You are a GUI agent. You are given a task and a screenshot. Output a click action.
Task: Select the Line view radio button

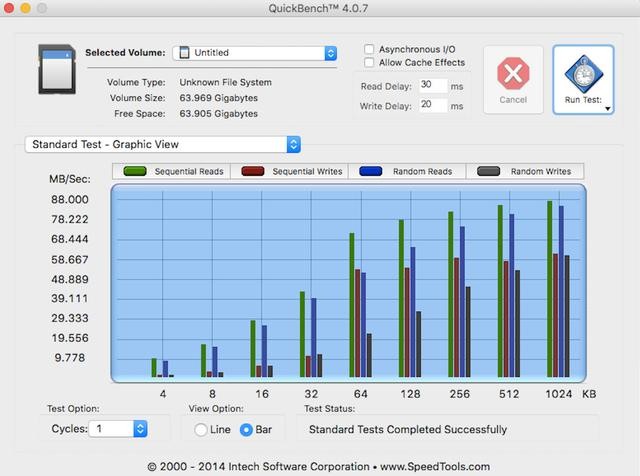200,429
